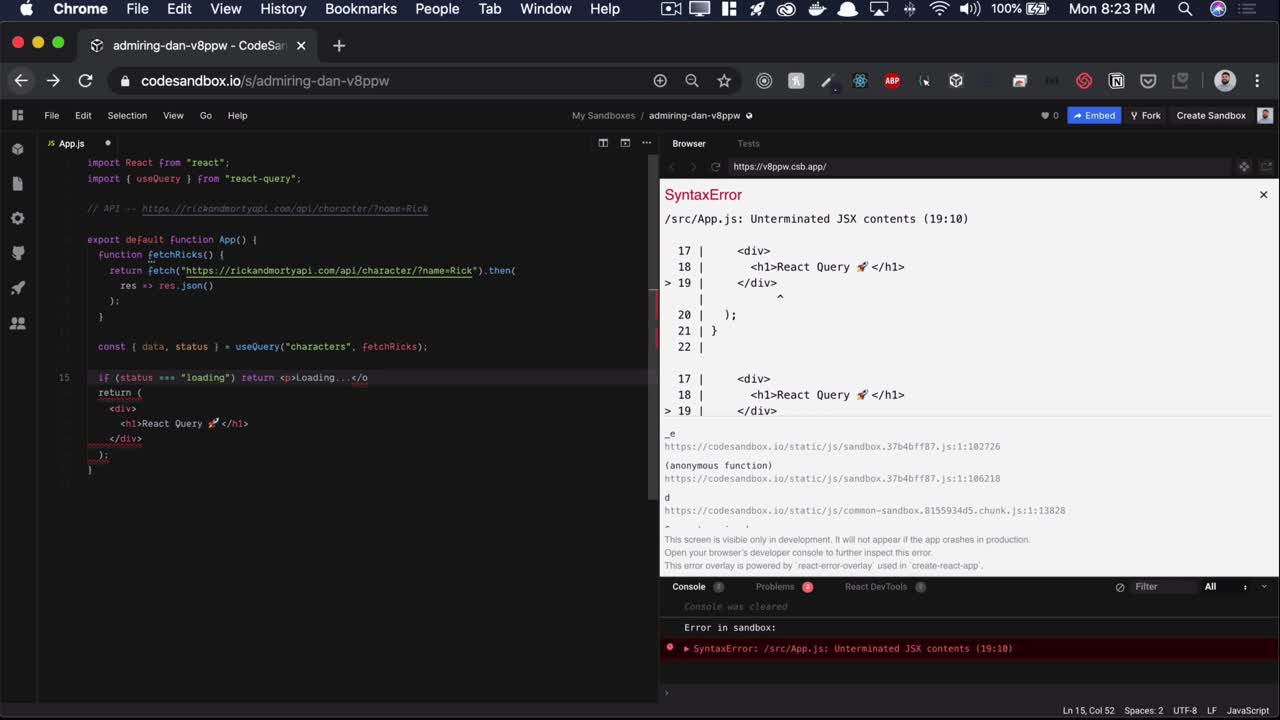Viewport: 1280px width, 720px height.
Task: Refresh the preview browser with reload icon
Action: (715, 166)
